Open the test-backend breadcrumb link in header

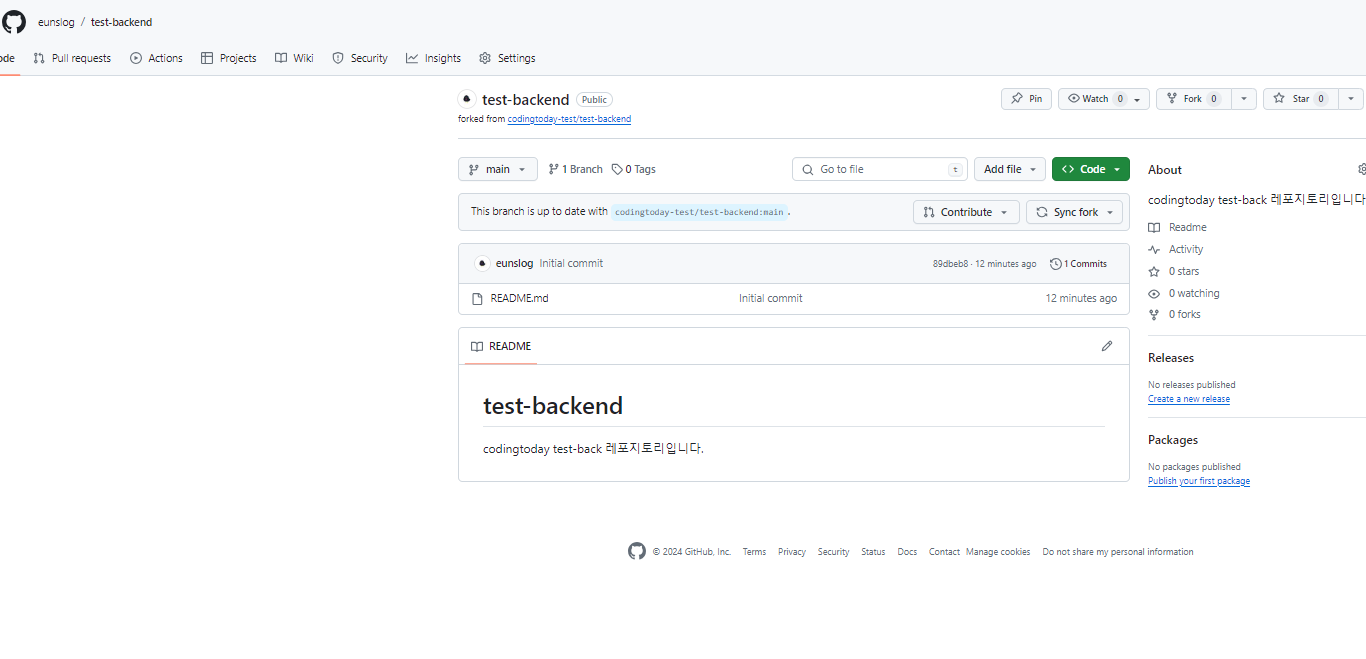(122, 22)
